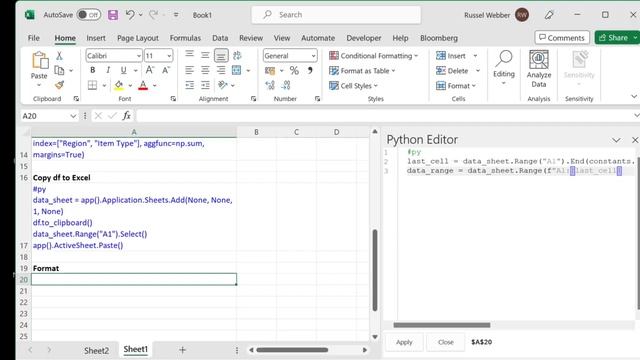Click Merge and Center icon
The image size is (640, 360).
236,70
